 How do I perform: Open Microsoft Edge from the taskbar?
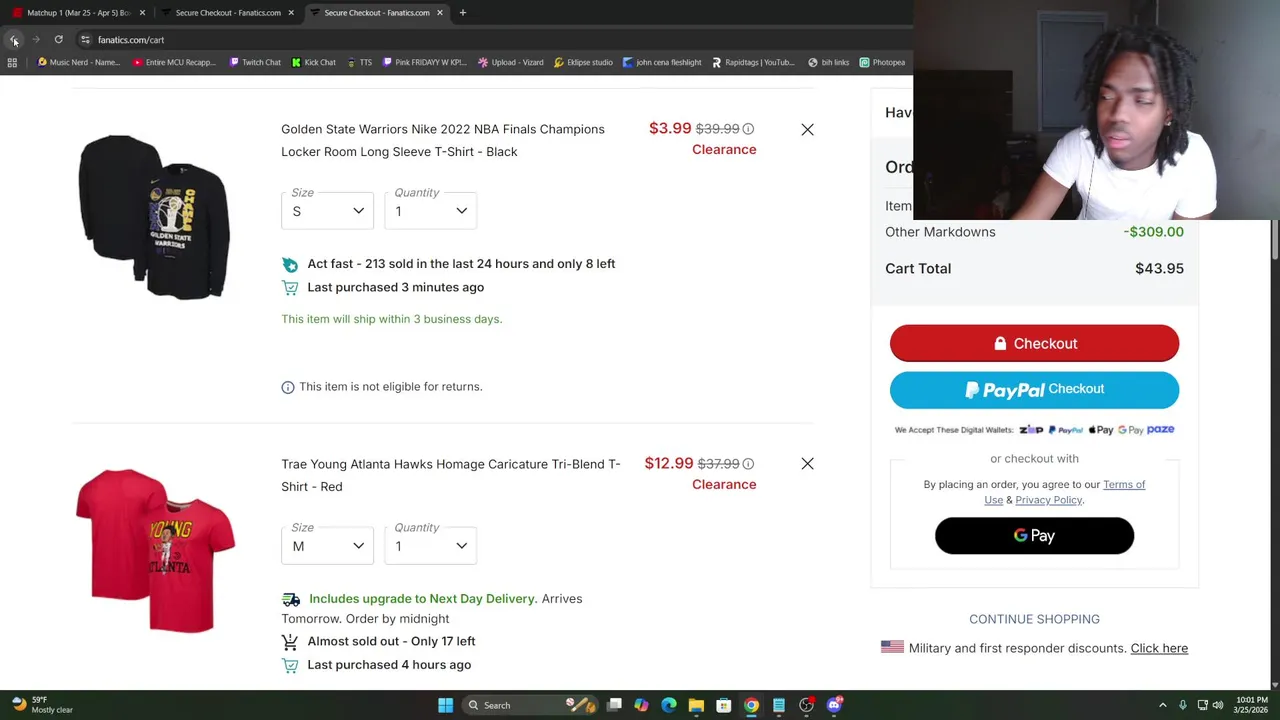coord(669,705)
